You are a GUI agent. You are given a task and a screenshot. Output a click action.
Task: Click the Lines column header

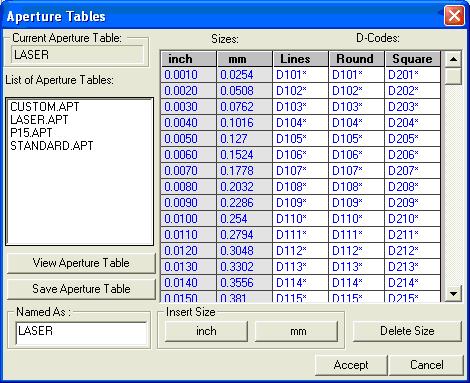(x=301, y=59)
